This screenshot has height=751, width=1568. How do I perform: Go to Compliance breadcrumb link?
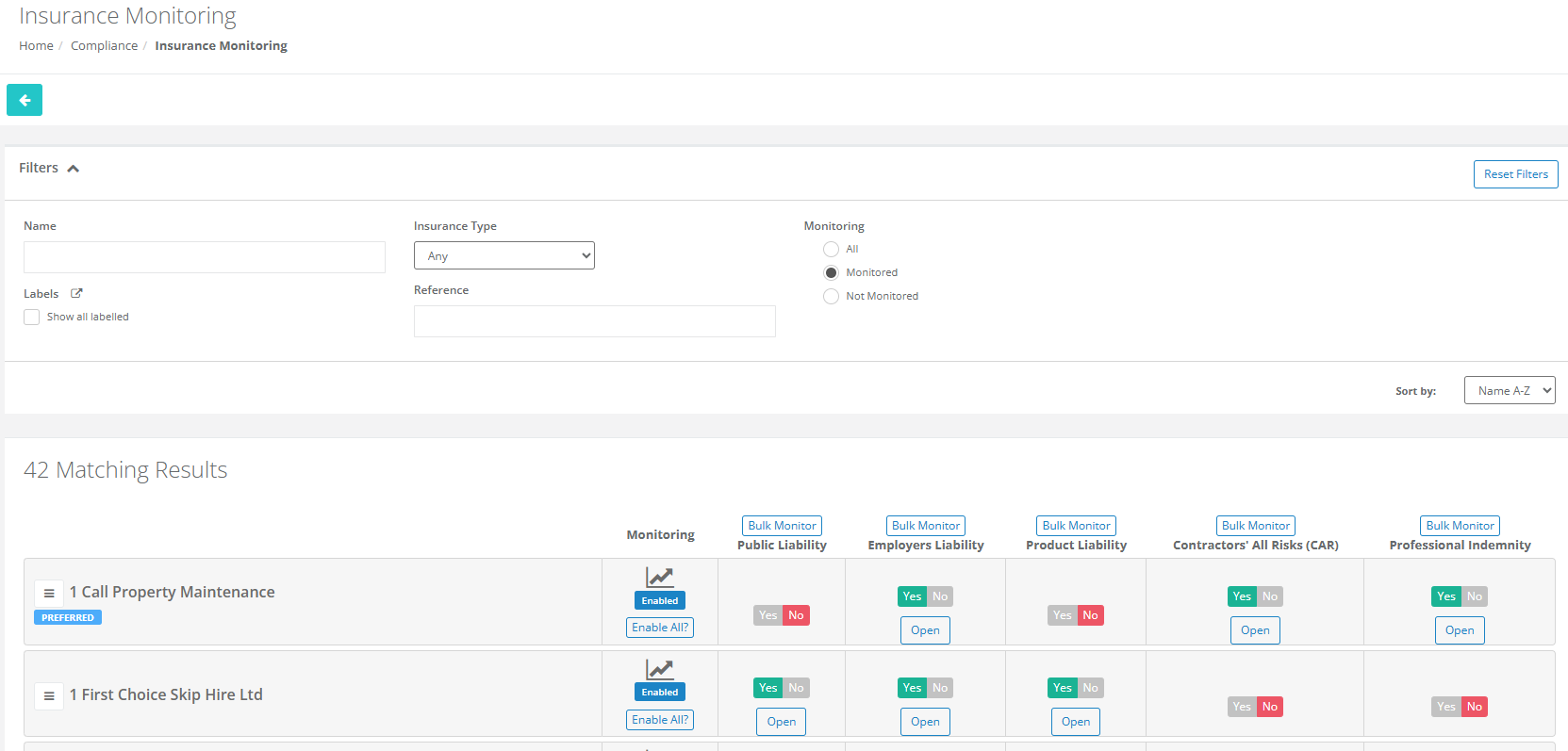tap(104, 46)
